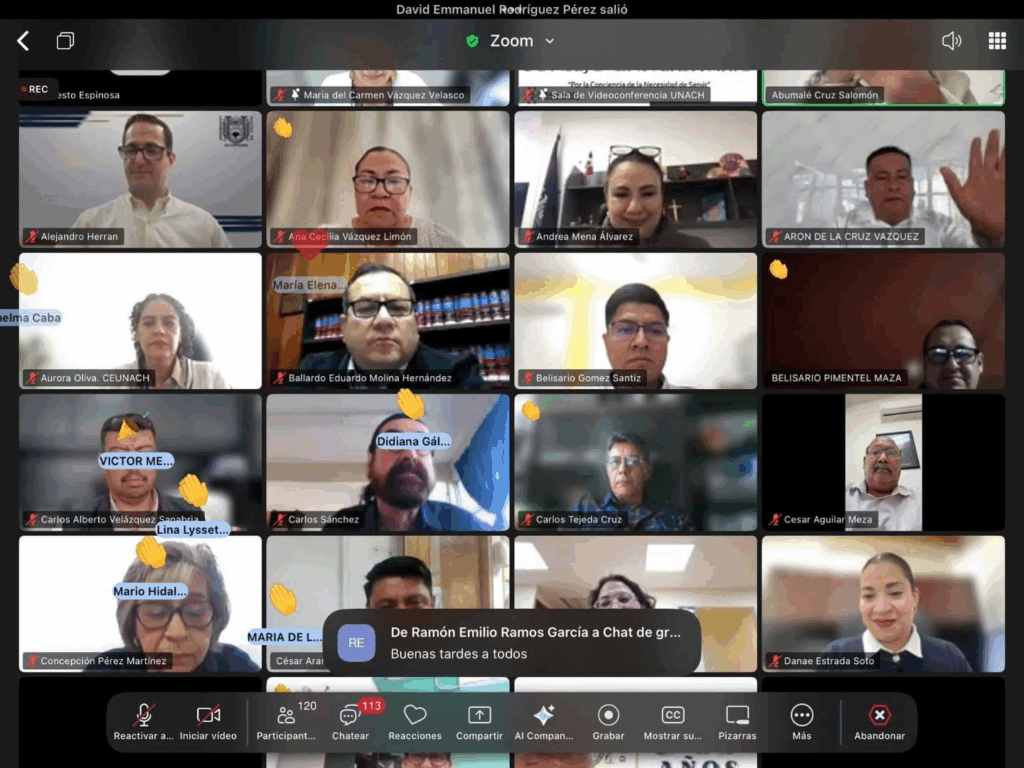Click the multi-window icon beside back arrow
Screen dimensions: 1024x768
66,41
